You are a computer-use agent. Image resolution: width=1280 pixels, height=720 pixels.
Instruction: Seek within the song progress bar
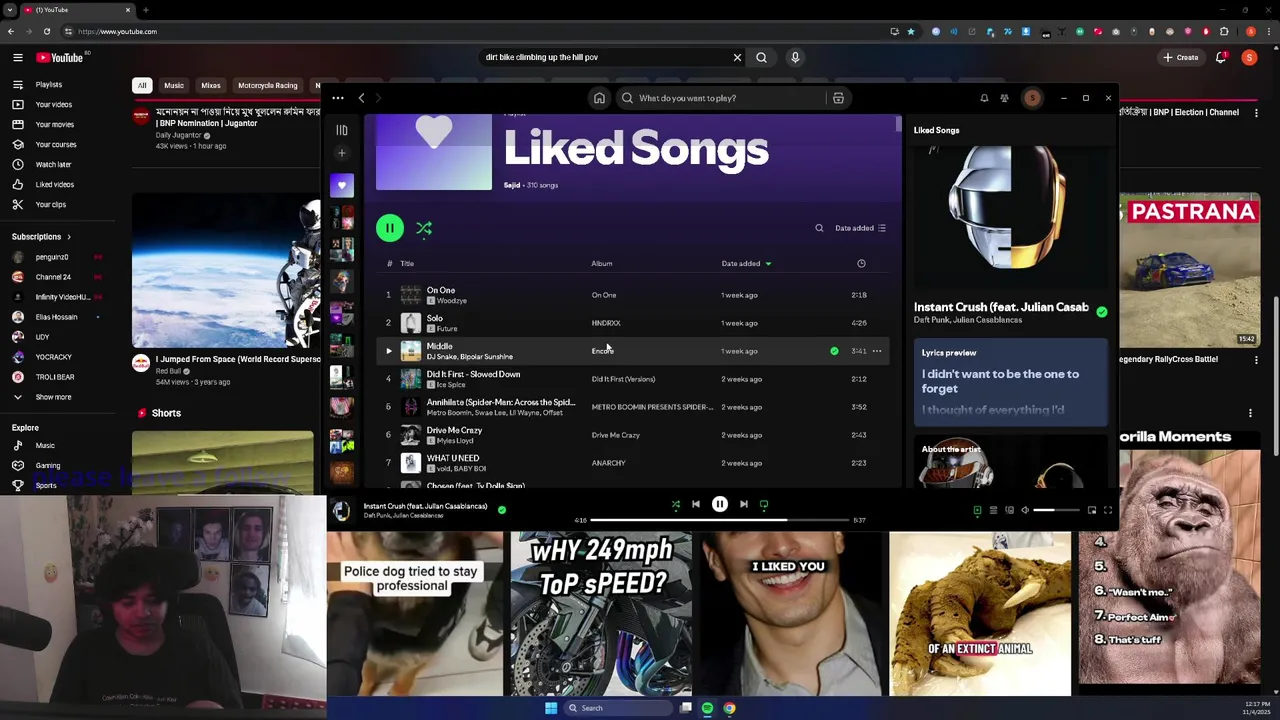click(x=719, y=520)
